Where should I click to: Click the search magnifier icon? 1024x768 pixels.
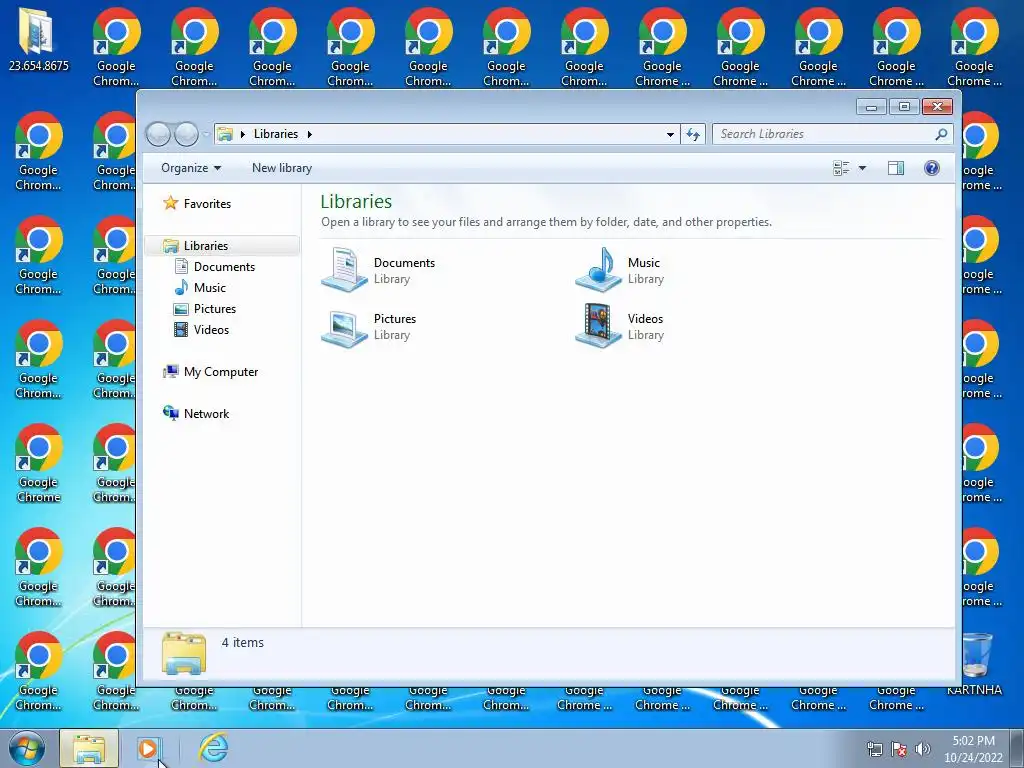tap(941, 134)
